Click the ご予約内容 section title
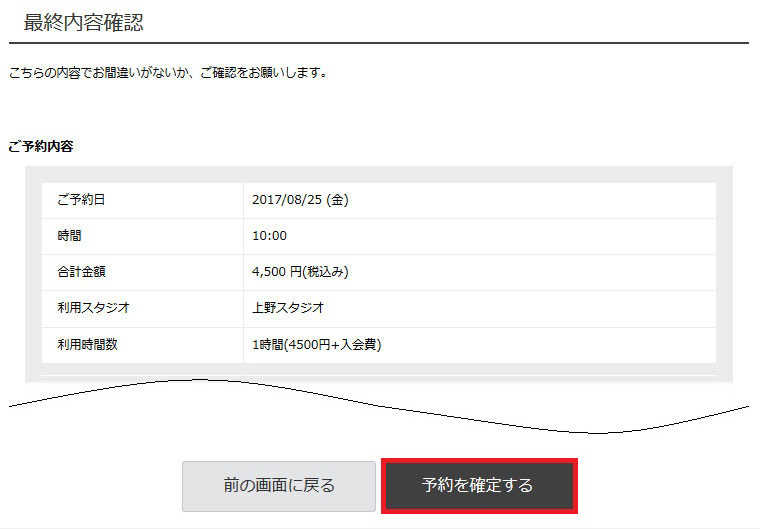 pos(40,146)
